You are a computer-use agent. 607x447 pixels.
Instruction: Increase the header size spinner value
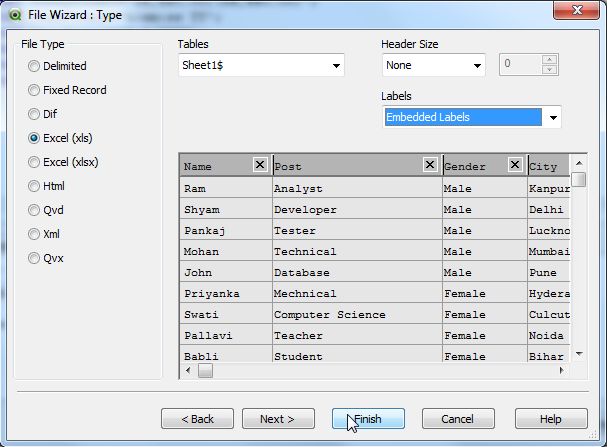click(549, 60)
